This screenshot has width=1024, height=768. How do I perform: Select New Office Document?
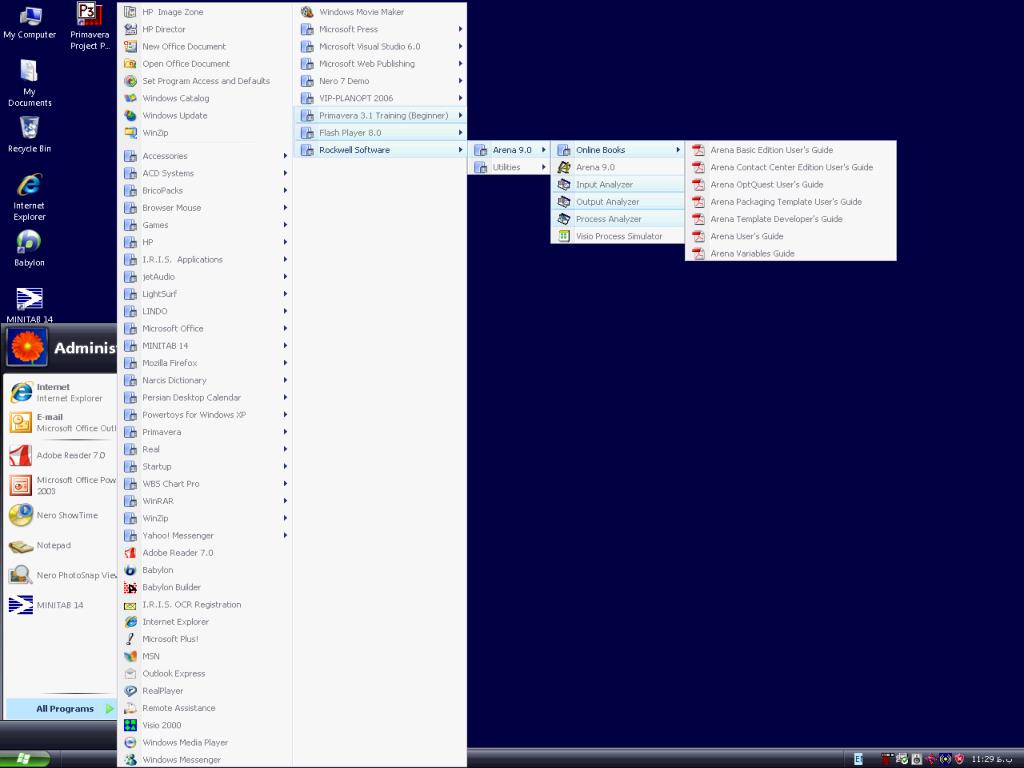[206, 46]
